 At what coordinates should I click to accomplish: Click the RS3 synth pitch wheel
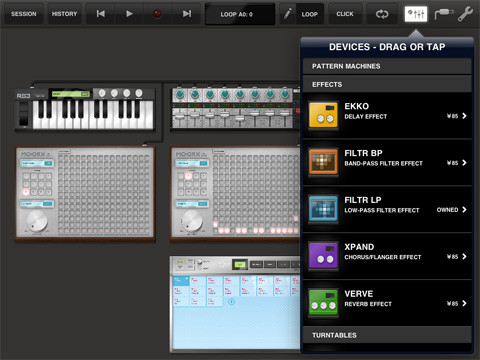pos(24,114)
